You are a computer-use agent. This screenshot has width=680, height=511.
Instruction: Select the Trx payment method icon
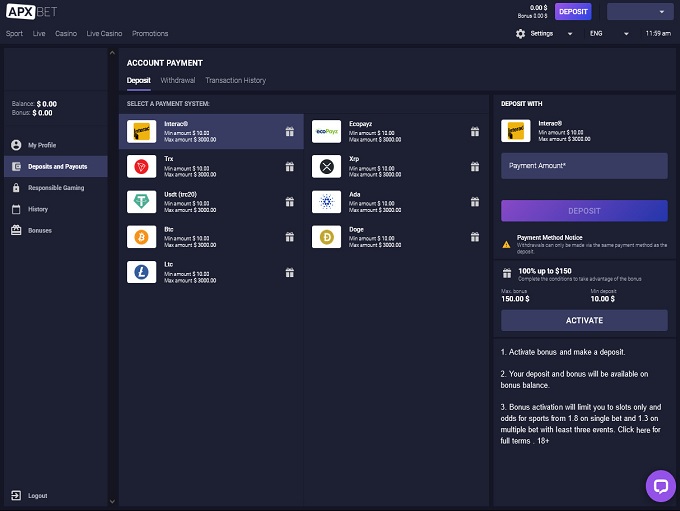(x=142, y=166)
